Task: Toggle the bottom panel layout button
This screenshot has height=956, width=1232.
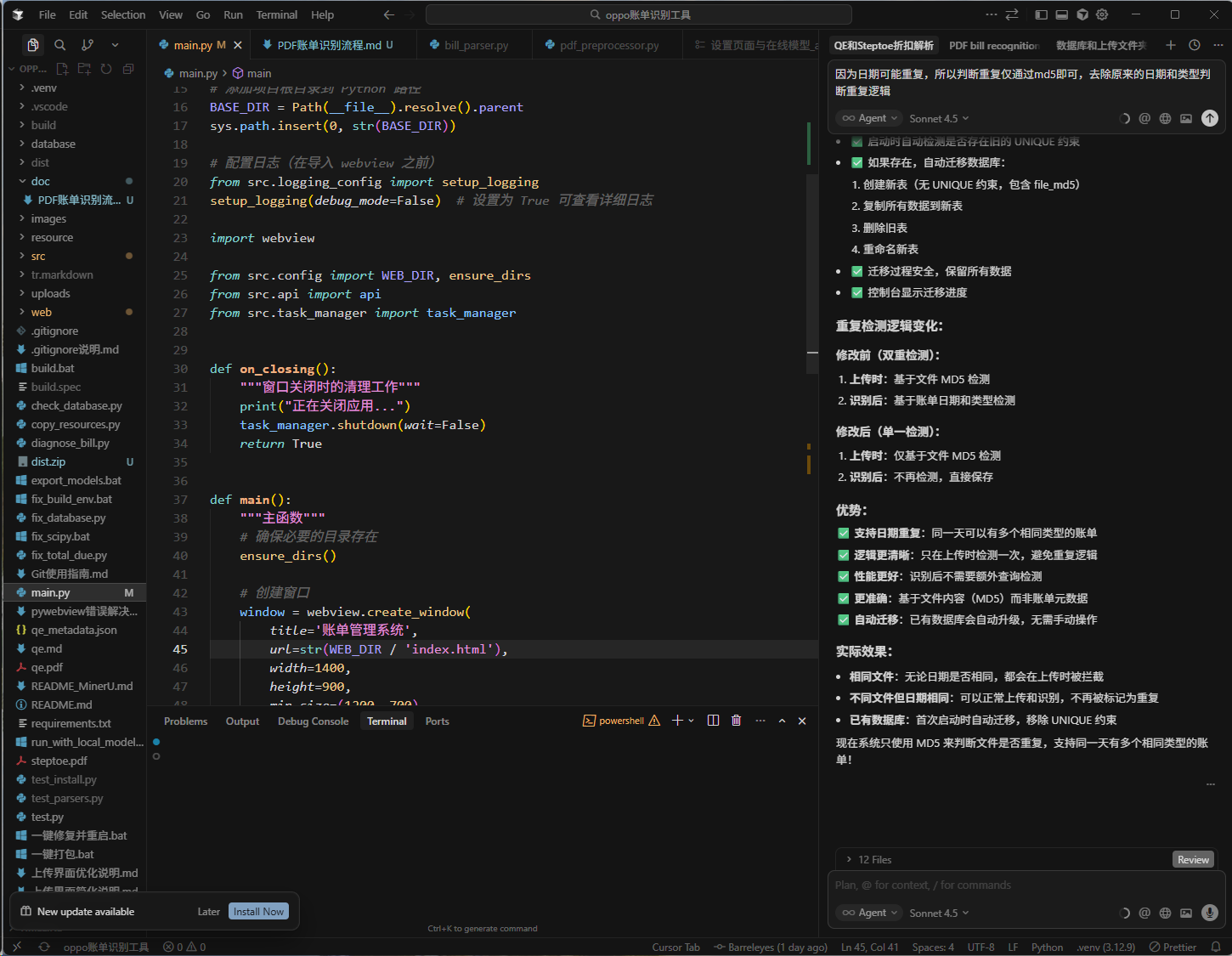Action: [1061, 14]
